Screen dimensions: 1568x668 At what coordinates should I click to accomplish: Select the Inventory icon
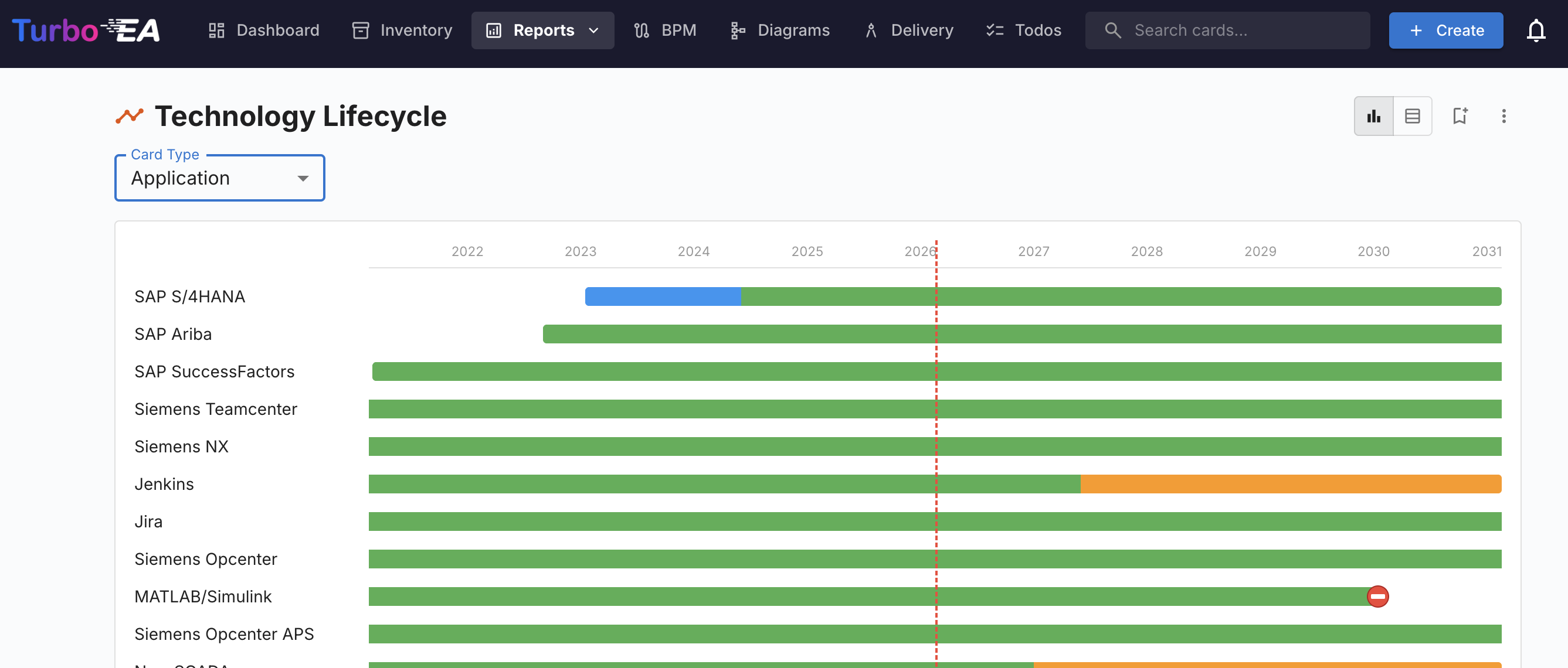tap(361, 30)
